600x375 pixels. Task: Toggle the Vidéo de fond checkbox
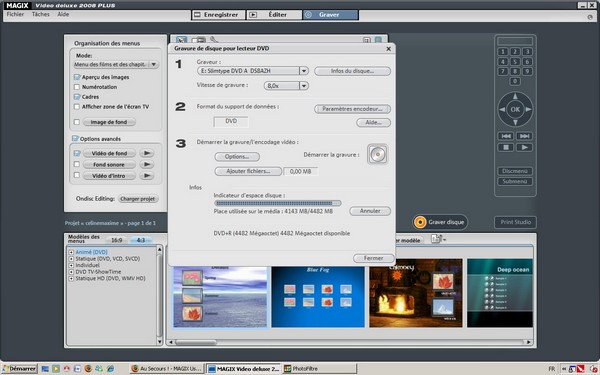(77, 153)
